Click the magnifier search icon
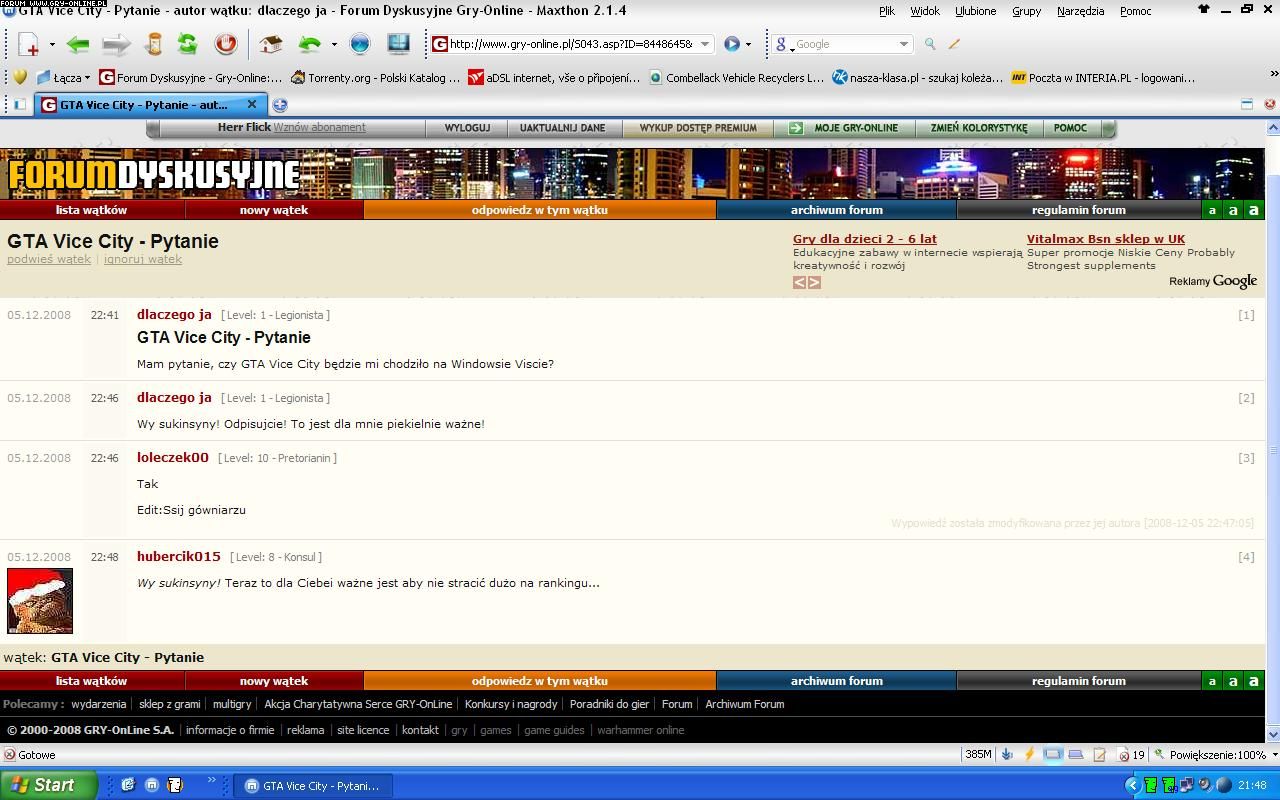 (x=930, y=44)
